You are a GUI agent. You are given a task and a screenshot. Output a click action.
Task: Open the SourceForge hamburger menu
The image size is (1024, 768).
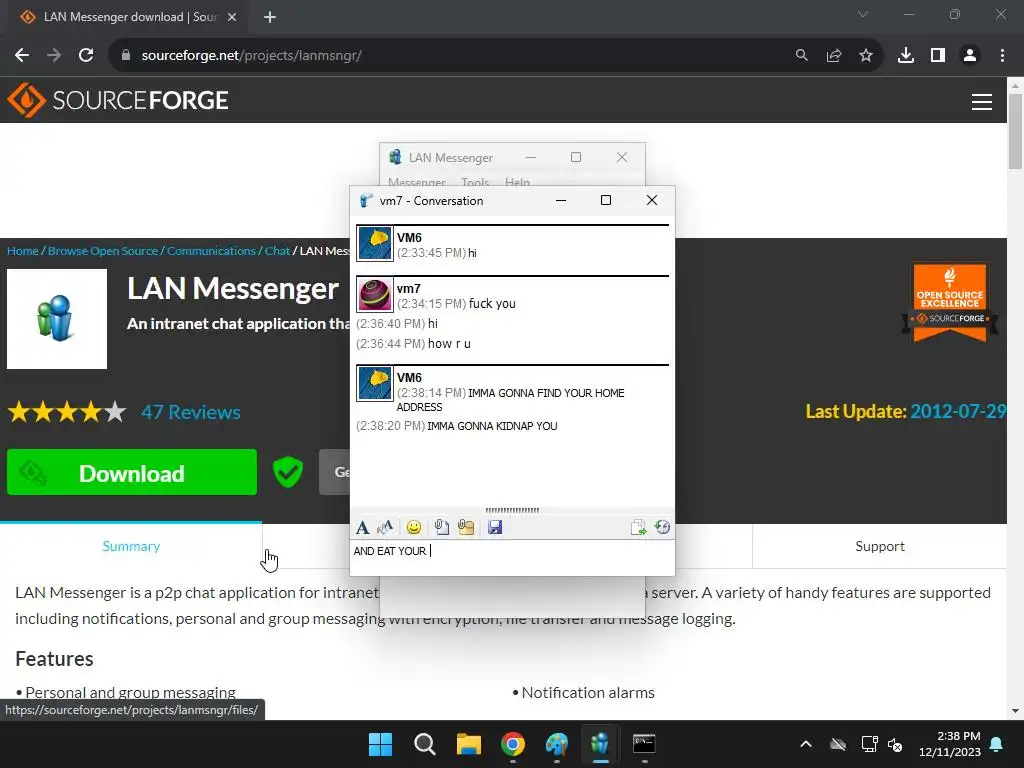[982, 102]
